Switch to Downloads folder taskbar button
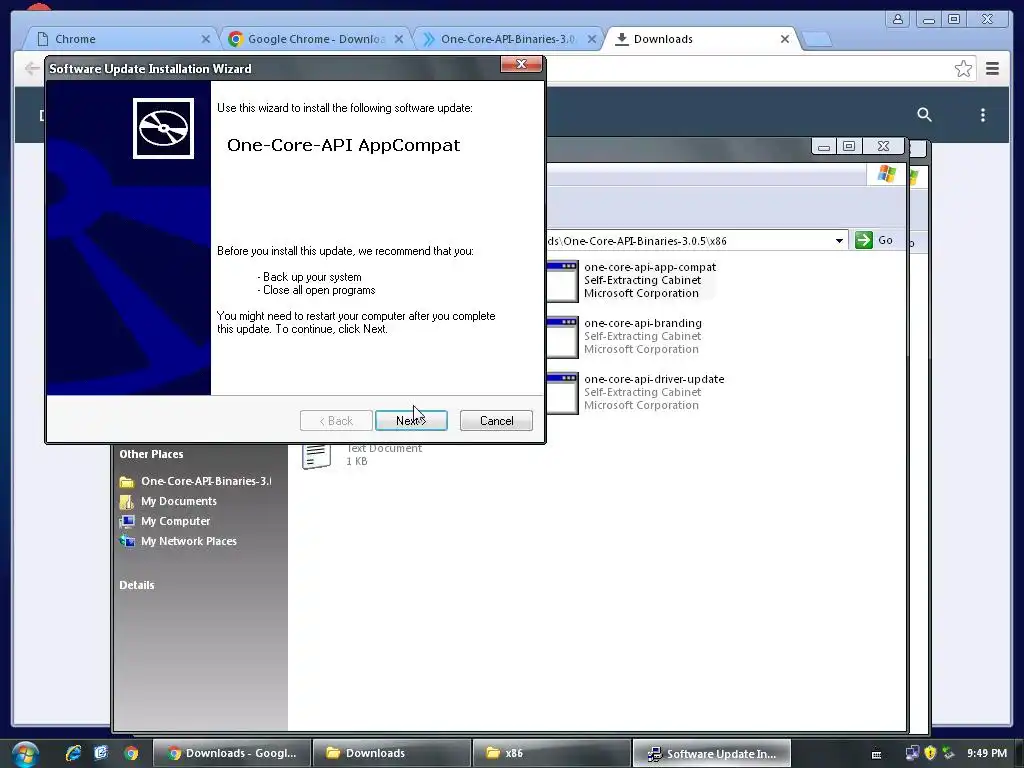 (x=392, y=753)
